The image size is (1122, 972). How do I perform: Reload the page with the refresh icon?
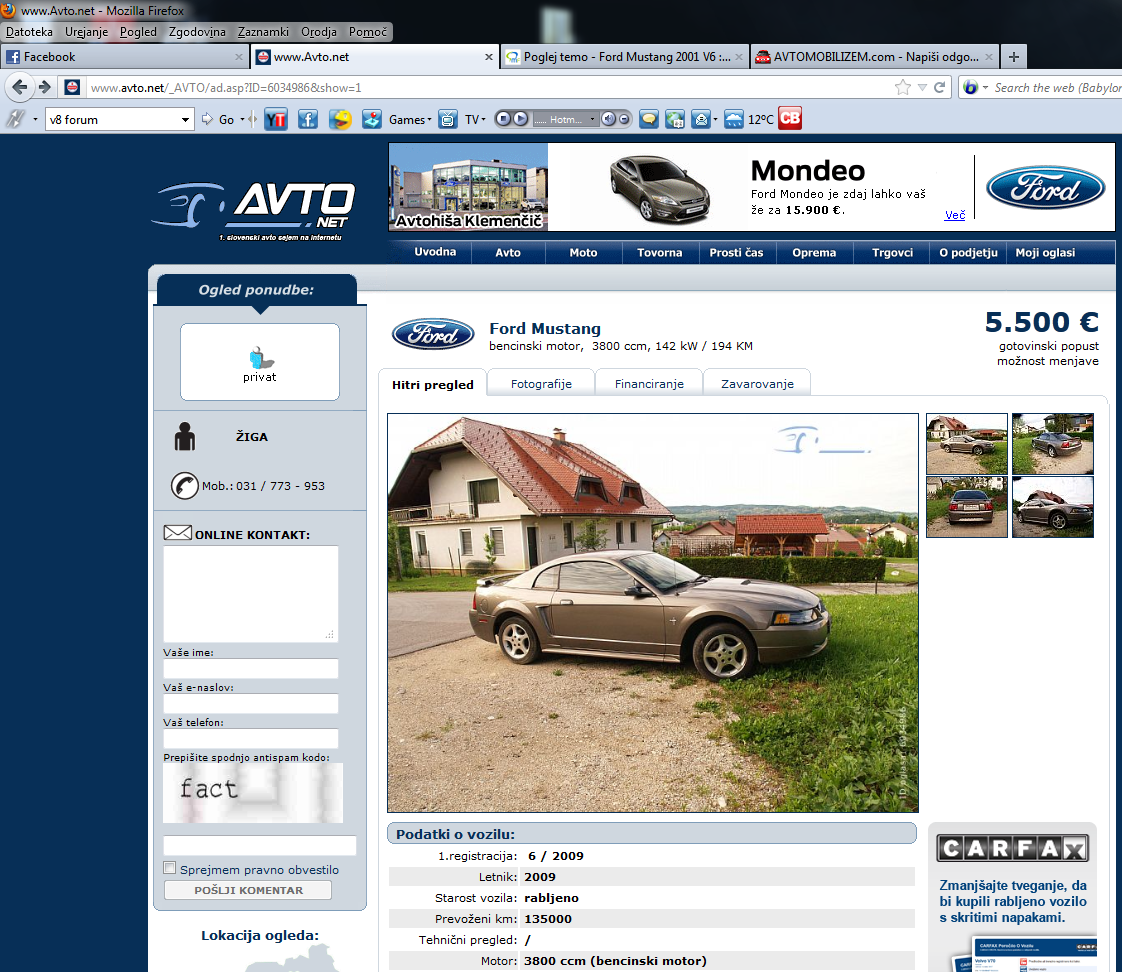940,87
